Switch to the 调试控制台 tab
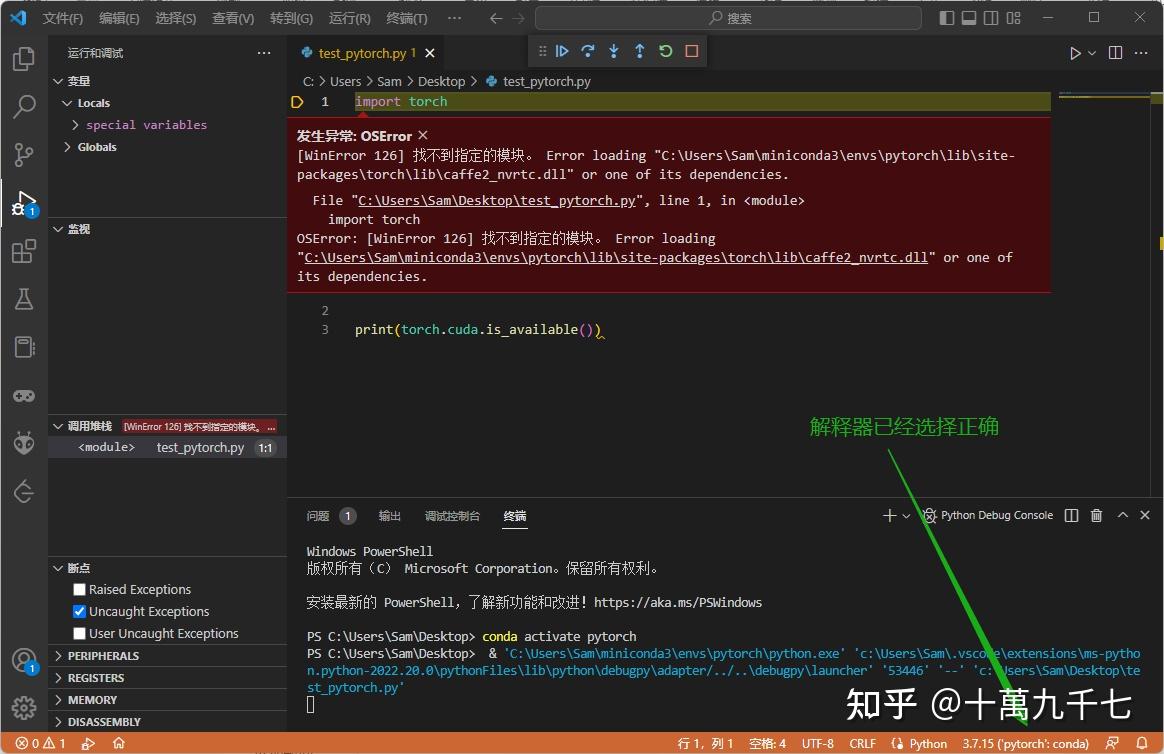 point(451,516)
